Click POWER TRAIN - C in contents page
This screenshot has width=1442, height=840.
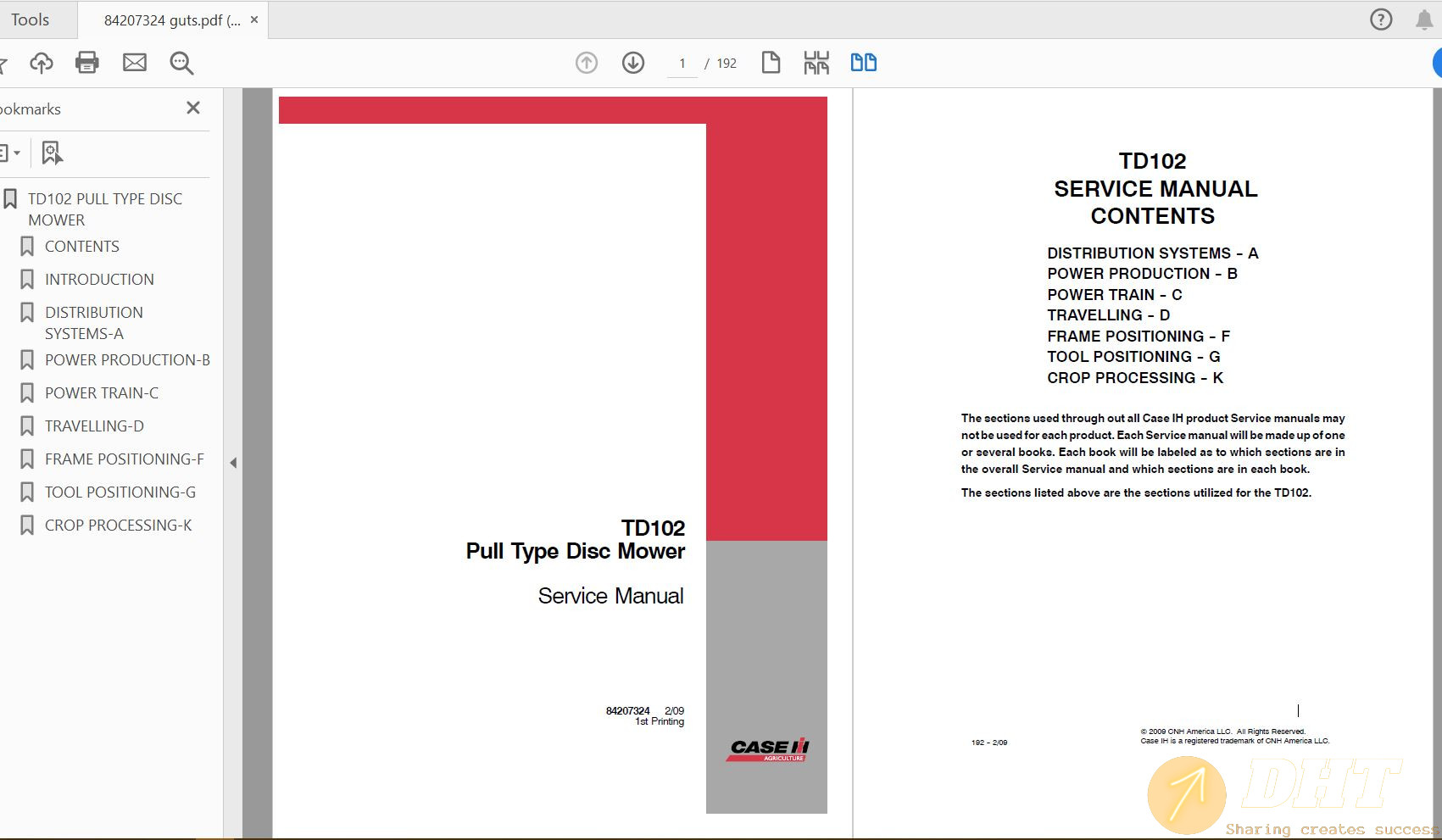pos(1114,295)
